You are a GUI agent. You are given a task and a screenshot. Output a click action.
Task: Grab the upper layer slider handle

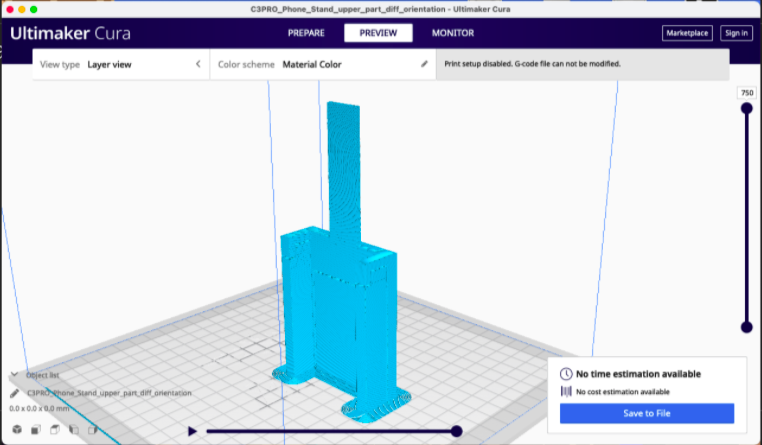[x=747, y=108]
